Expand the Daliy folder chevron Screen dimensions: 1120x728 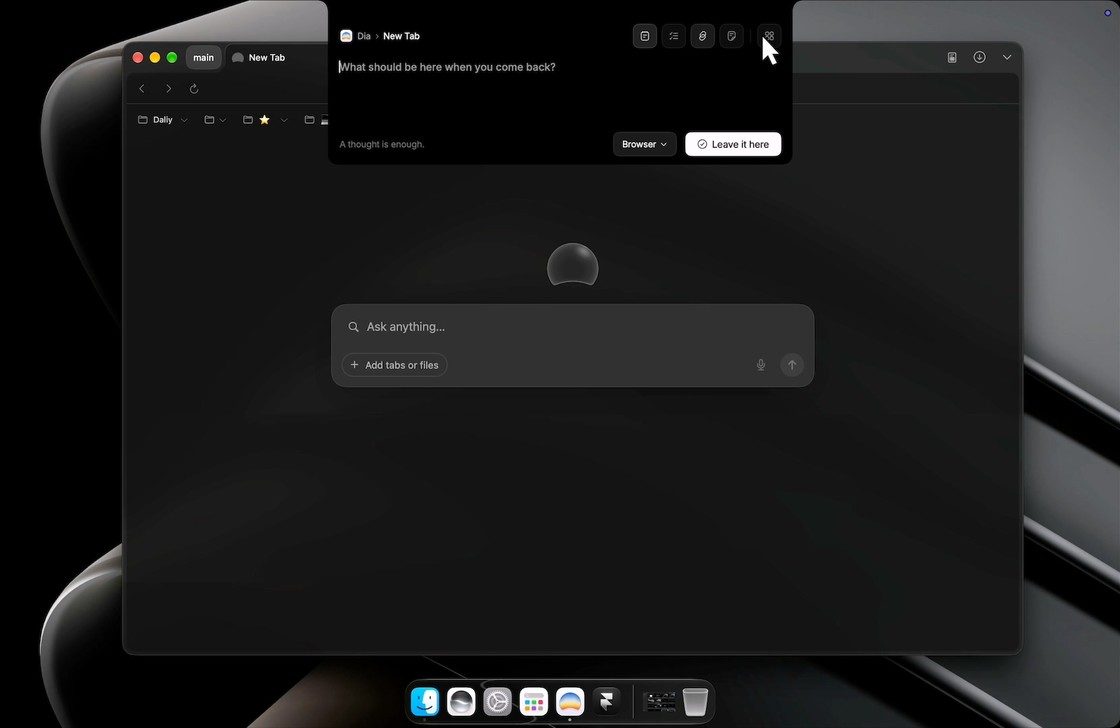[184, 120]
